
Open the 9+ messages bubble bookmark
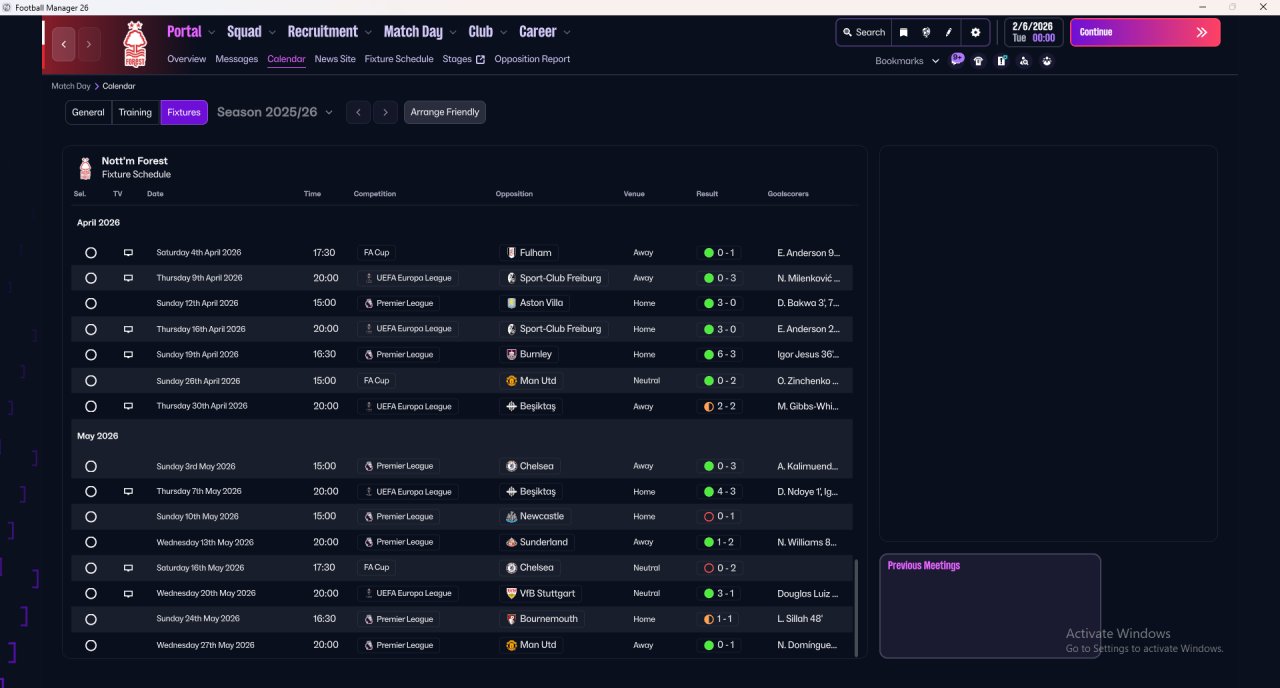(957, 60)
